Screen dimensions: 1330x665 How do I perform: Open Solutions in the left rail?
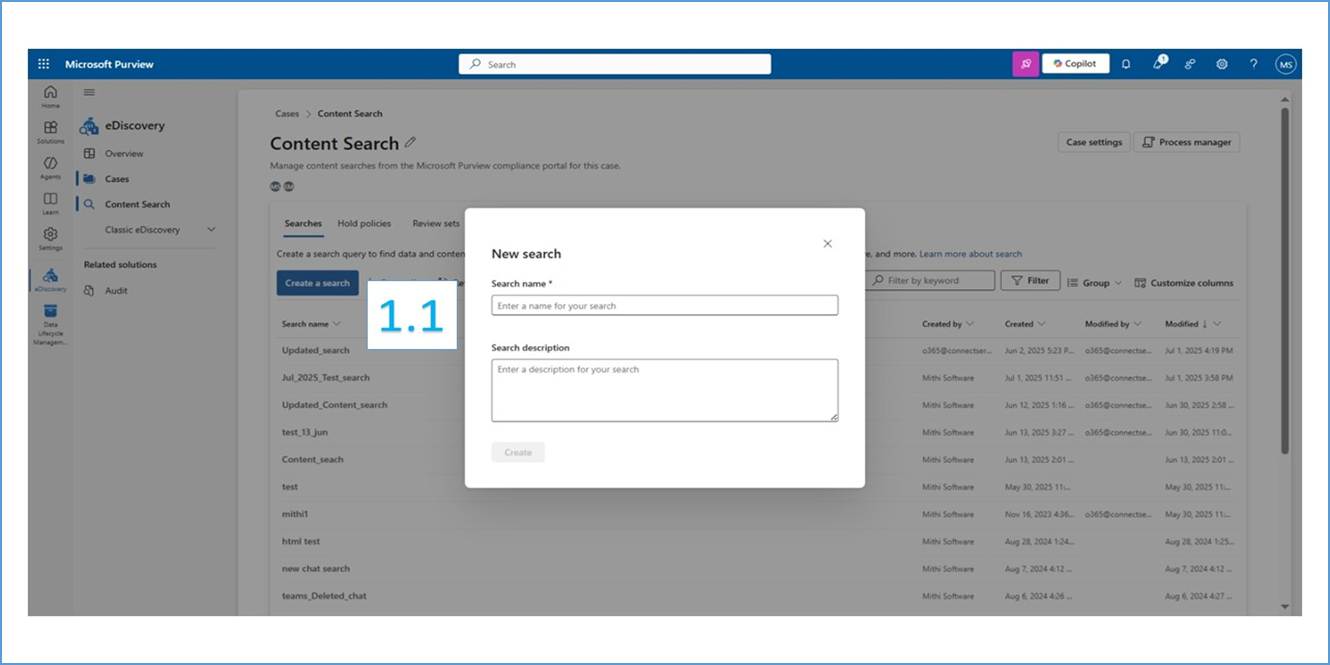[50, 132]
